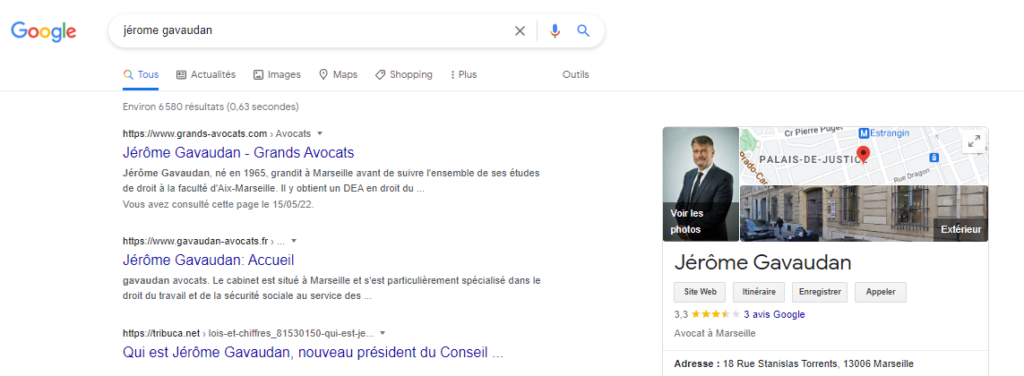The image size is (1024, 376).
Task: Switch to the Maps tab
Action: tap(338, 74)
